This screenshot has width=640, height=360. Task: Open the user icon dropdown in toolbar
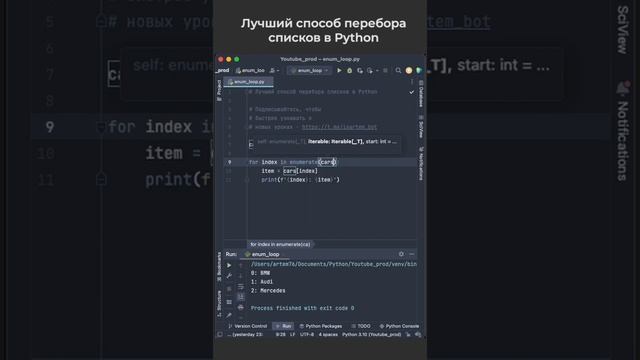tap(274, 71)
